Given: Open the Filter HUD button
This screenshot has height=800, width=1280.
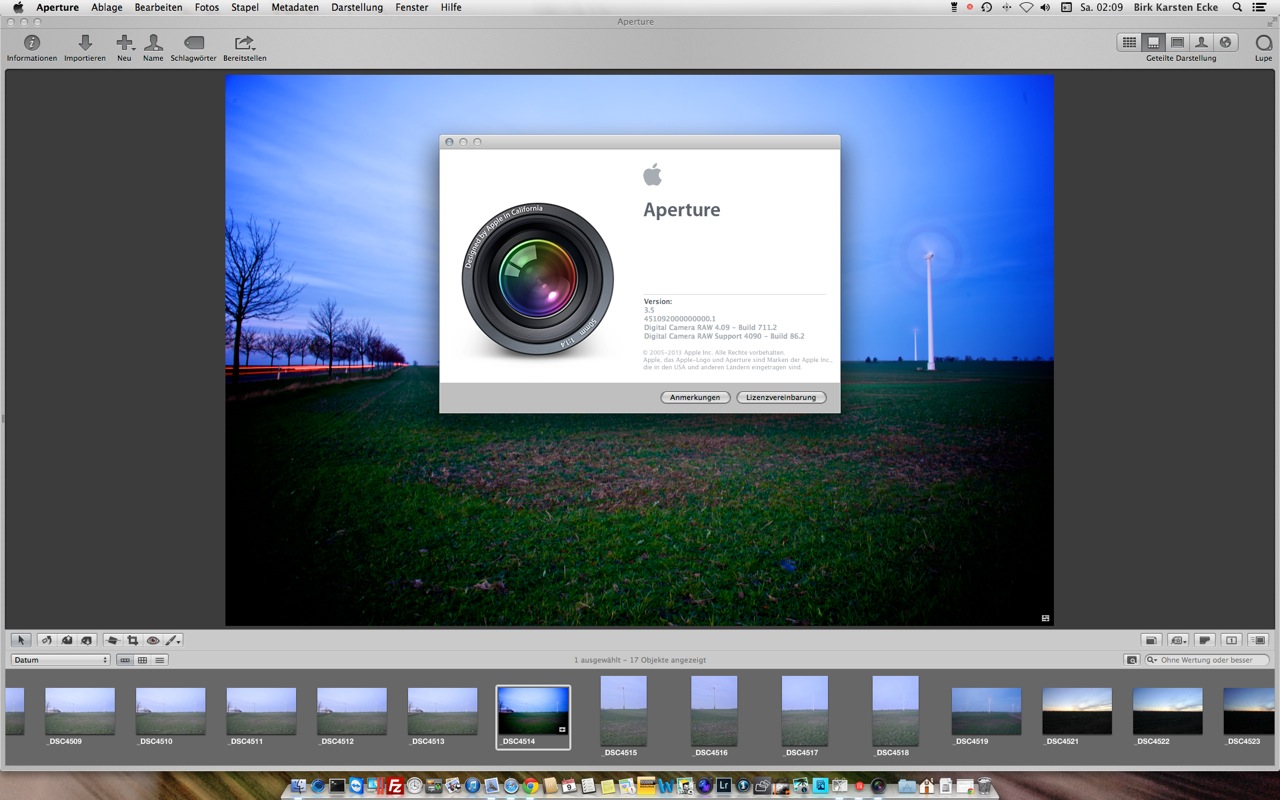Looking at the screenshot, I should coord(1131,660).
